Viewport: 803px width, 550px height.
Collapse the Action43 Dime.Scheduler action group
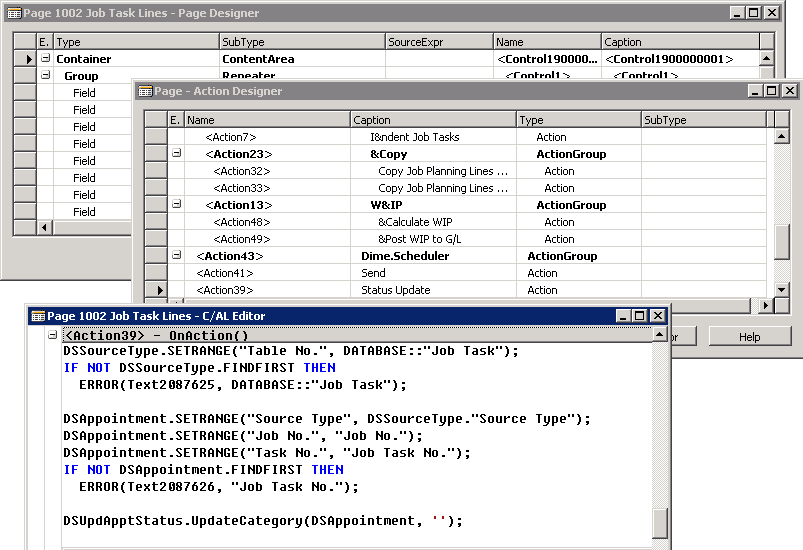(x=176, y=255)
